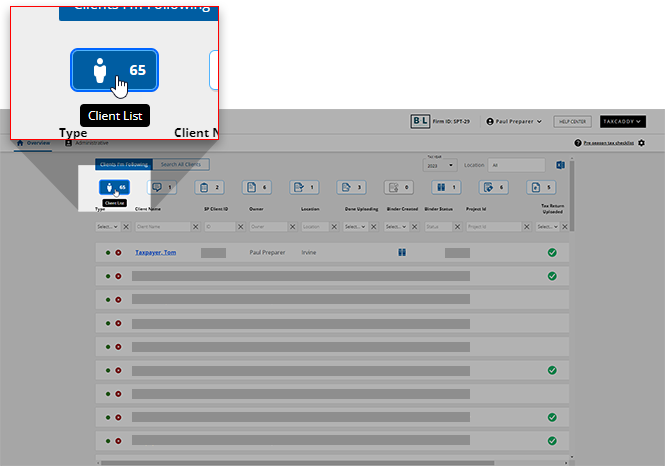Click the Location field showing All
This screenshot has height=466, width=665.
tap(517, 165)
